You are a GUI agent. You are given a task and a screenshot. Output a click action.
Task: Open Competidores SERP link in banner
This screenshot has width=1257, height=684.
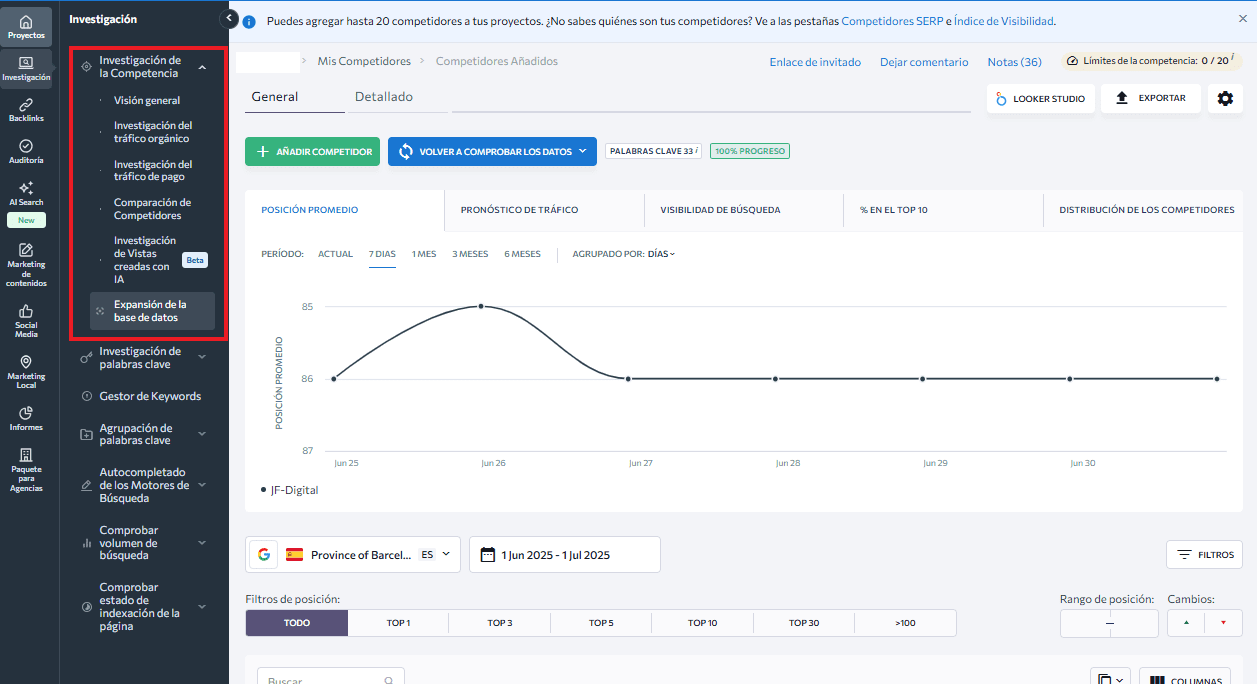click(x=893, y=20)
